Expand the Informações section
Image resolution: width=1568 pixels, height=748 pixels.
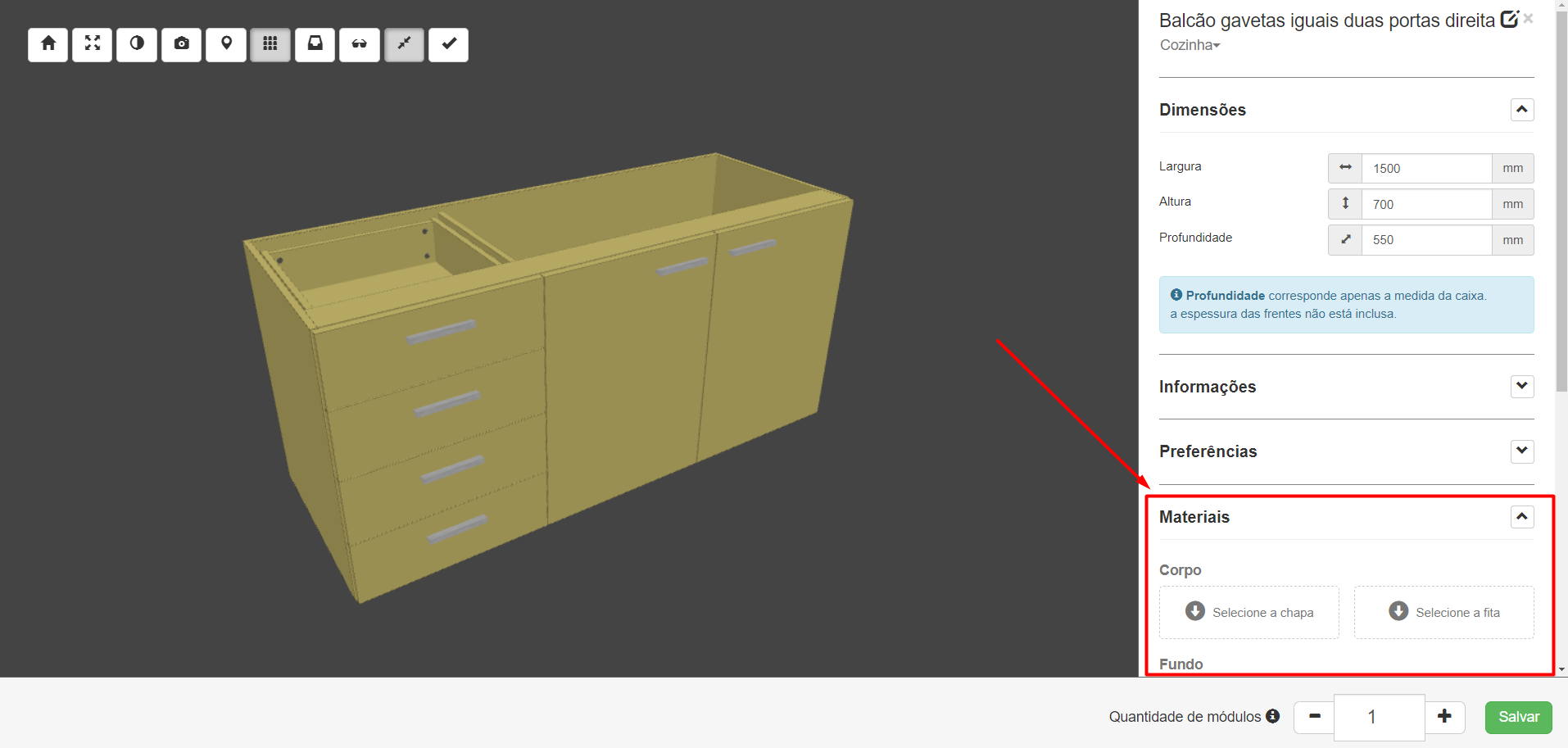1522,386
